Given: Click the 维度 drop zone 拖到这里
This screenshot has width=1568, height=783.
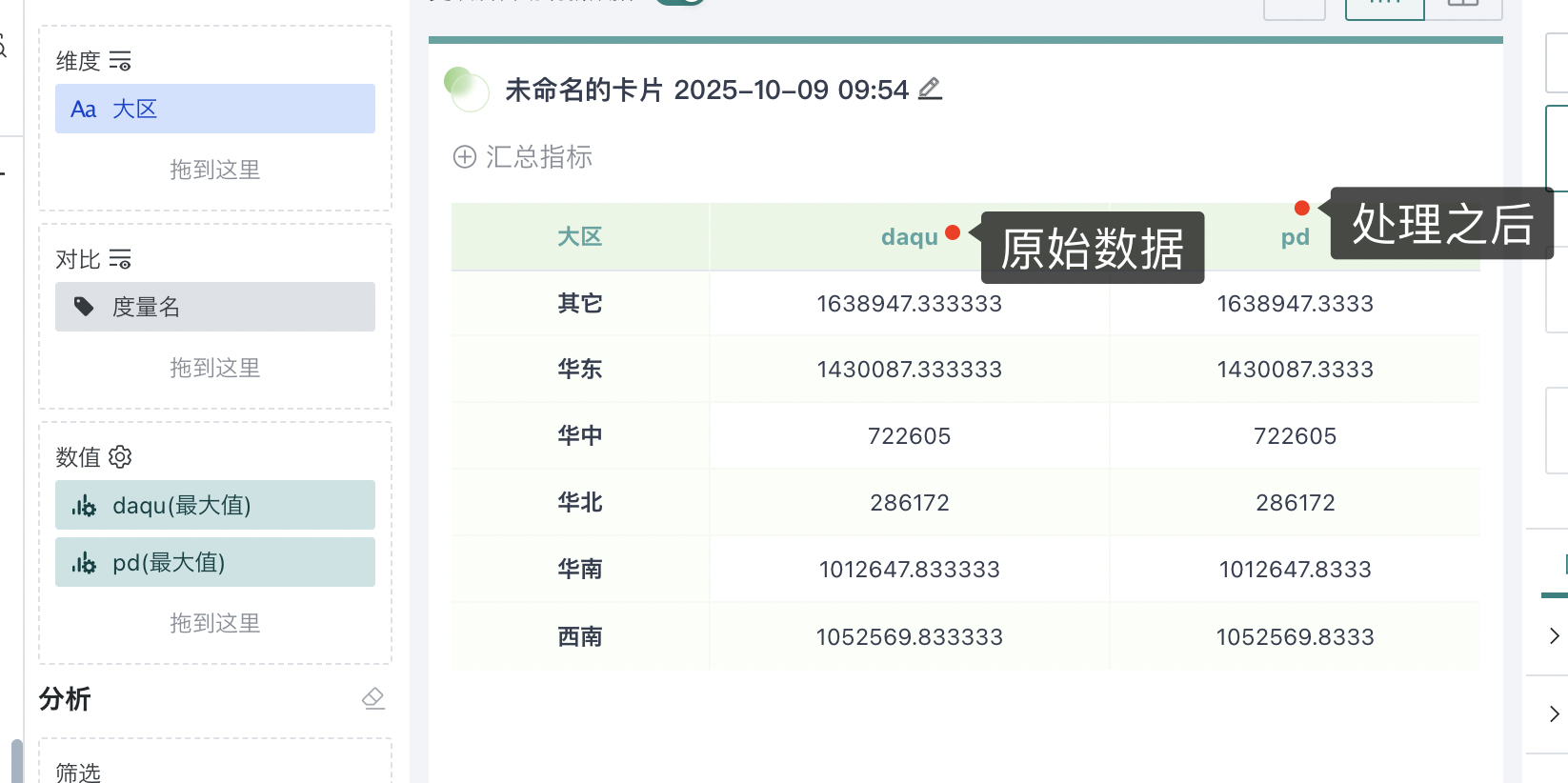Looking at the screenshot, I should [x=215, y=170].
